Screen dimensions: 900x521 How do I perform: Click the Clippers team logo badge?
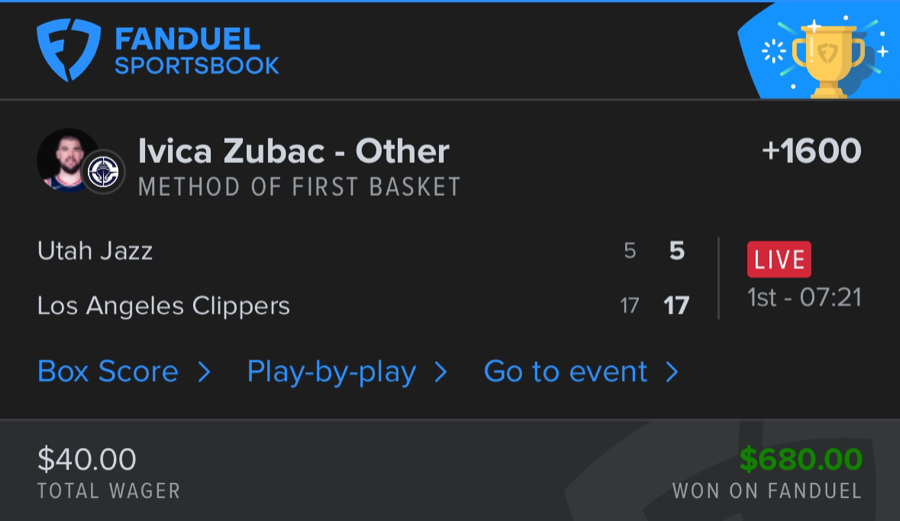tap(103, 172)
